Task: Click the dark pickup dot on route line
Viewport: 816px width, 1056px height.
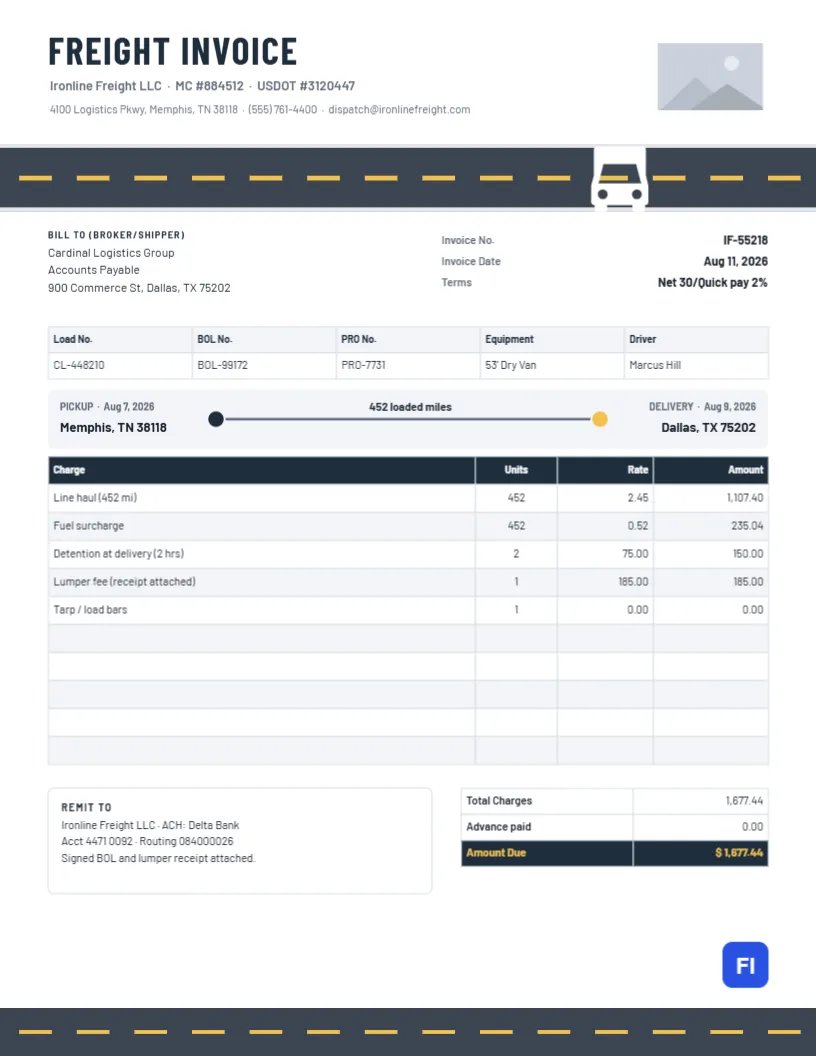Action: (215, 419)
